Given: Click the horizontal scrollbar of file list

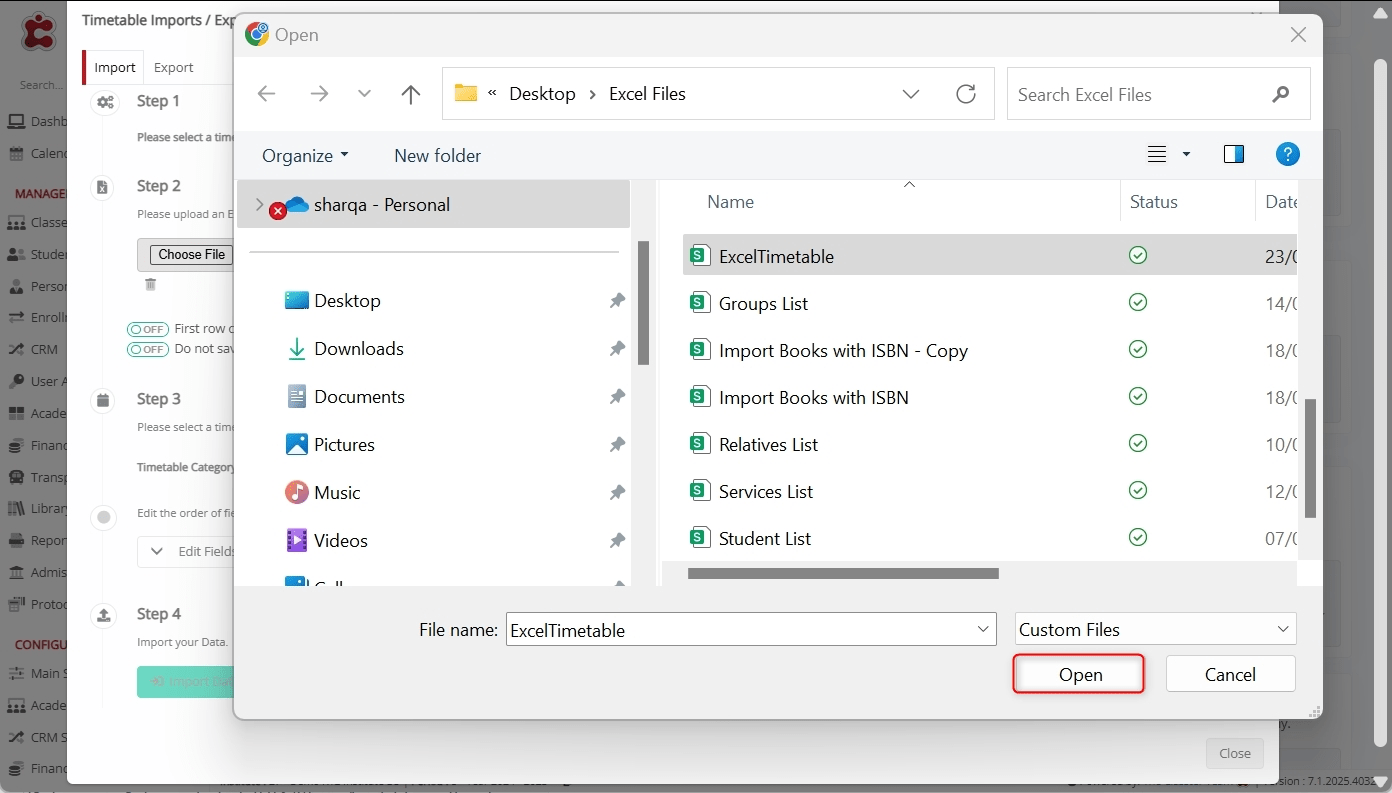Looking at the screenshot, I should click(x=843, y=574).
